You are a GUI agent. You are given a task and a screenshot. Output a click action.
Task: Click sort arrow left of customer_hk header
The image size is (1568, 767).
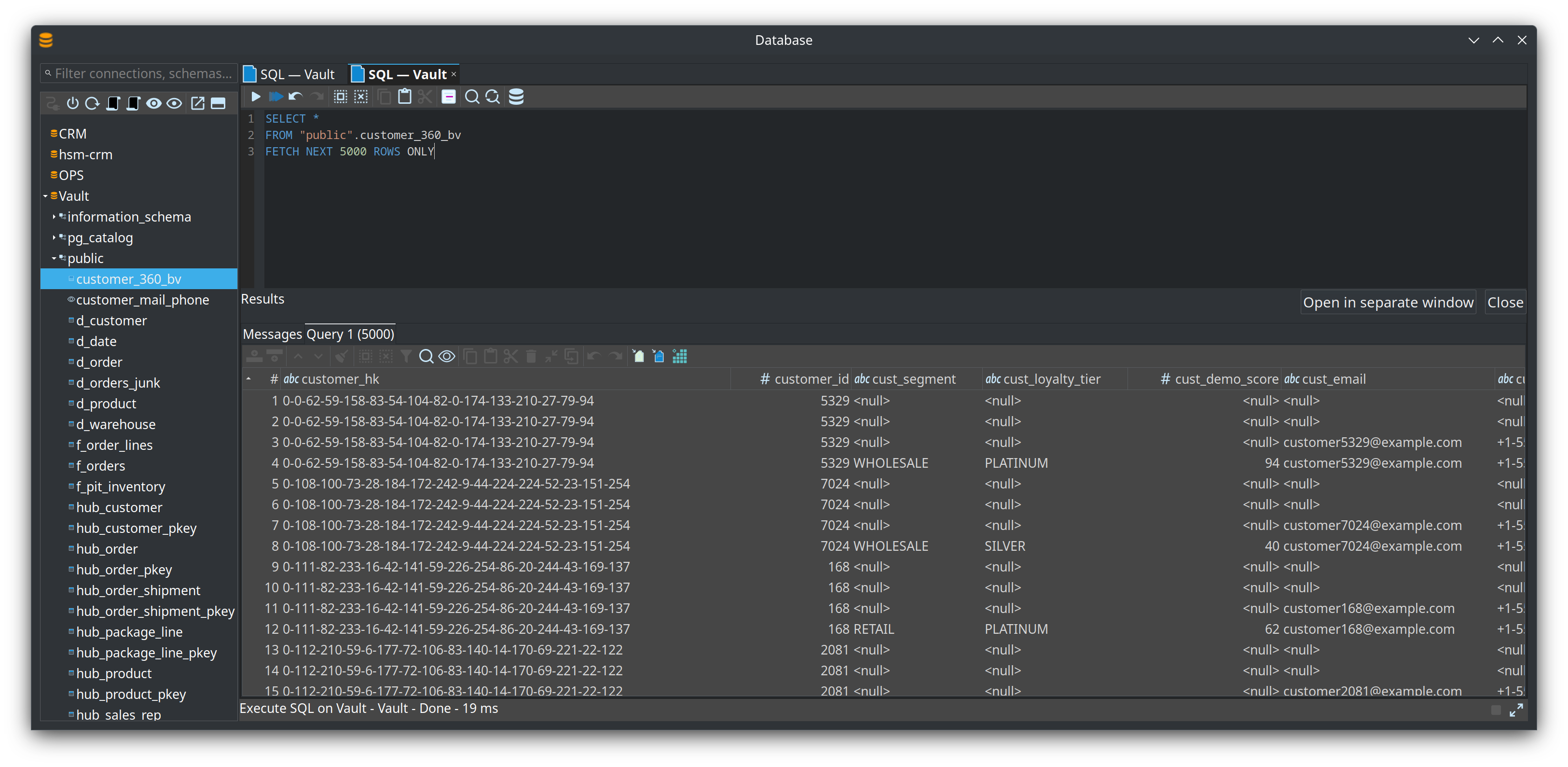tap(248, 379)
